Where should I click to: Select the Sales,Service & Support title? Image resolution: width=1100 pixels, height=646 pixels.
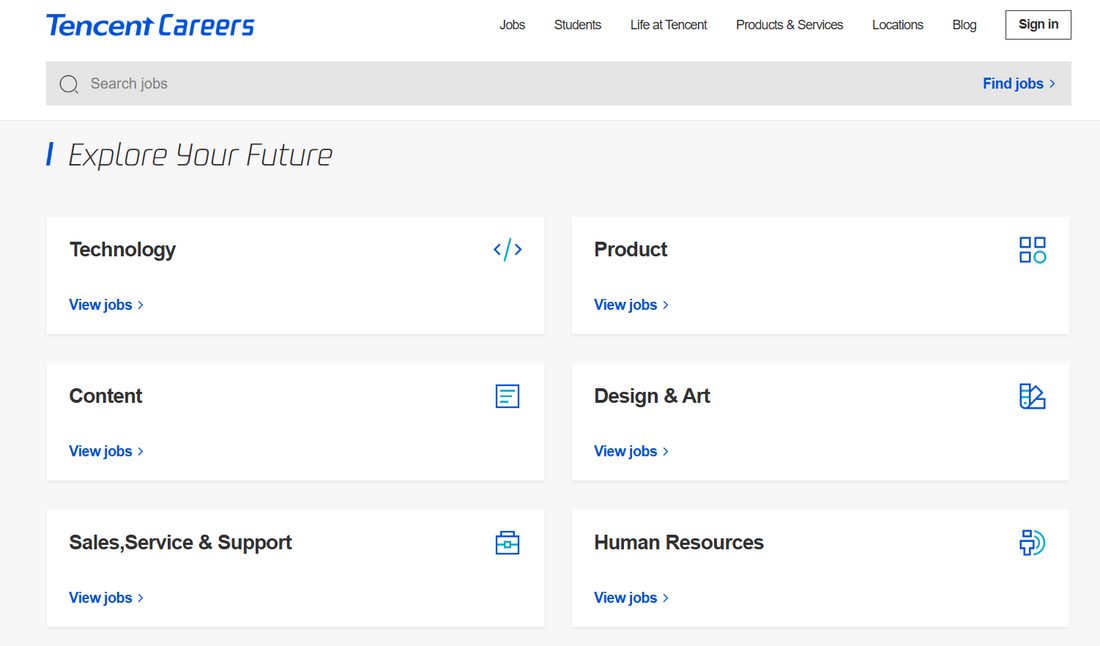pos(180,543)
